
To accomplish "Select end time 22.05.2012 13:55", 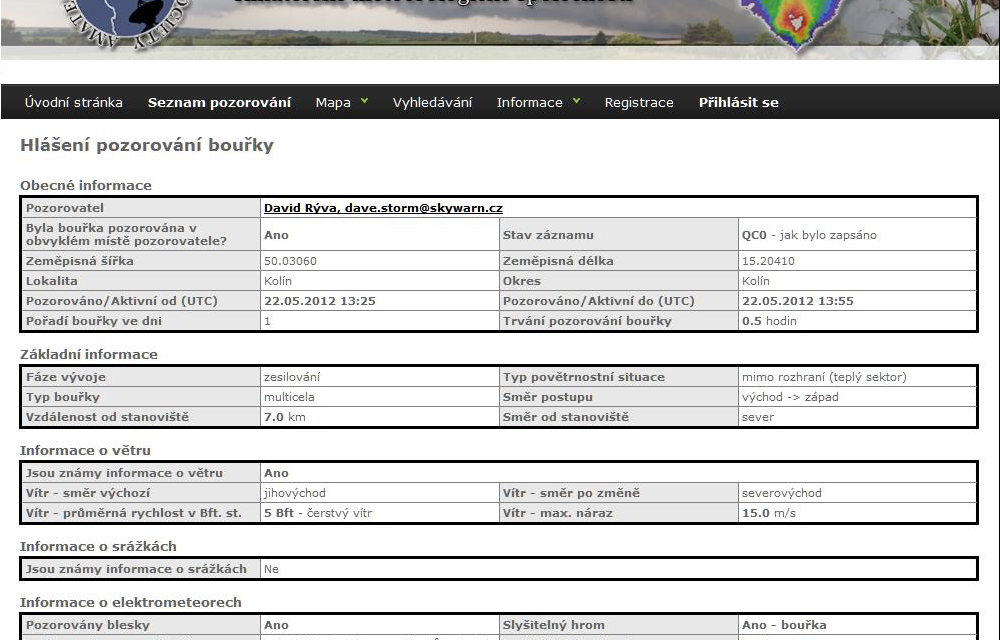I will pos(797,301).
